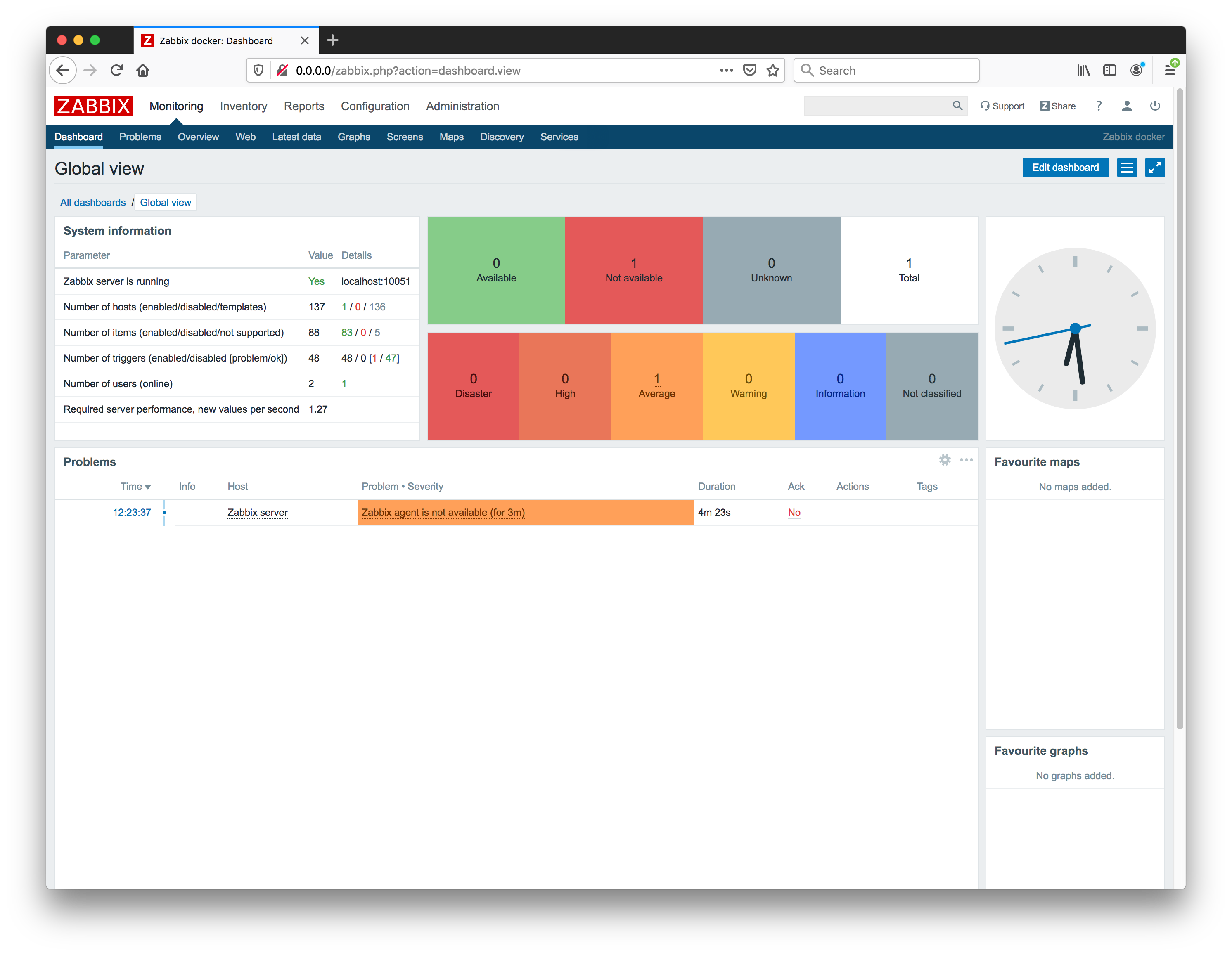Open the Maps tab
Viewport: 1232px width, 955px height.
[x=452, y=137]
